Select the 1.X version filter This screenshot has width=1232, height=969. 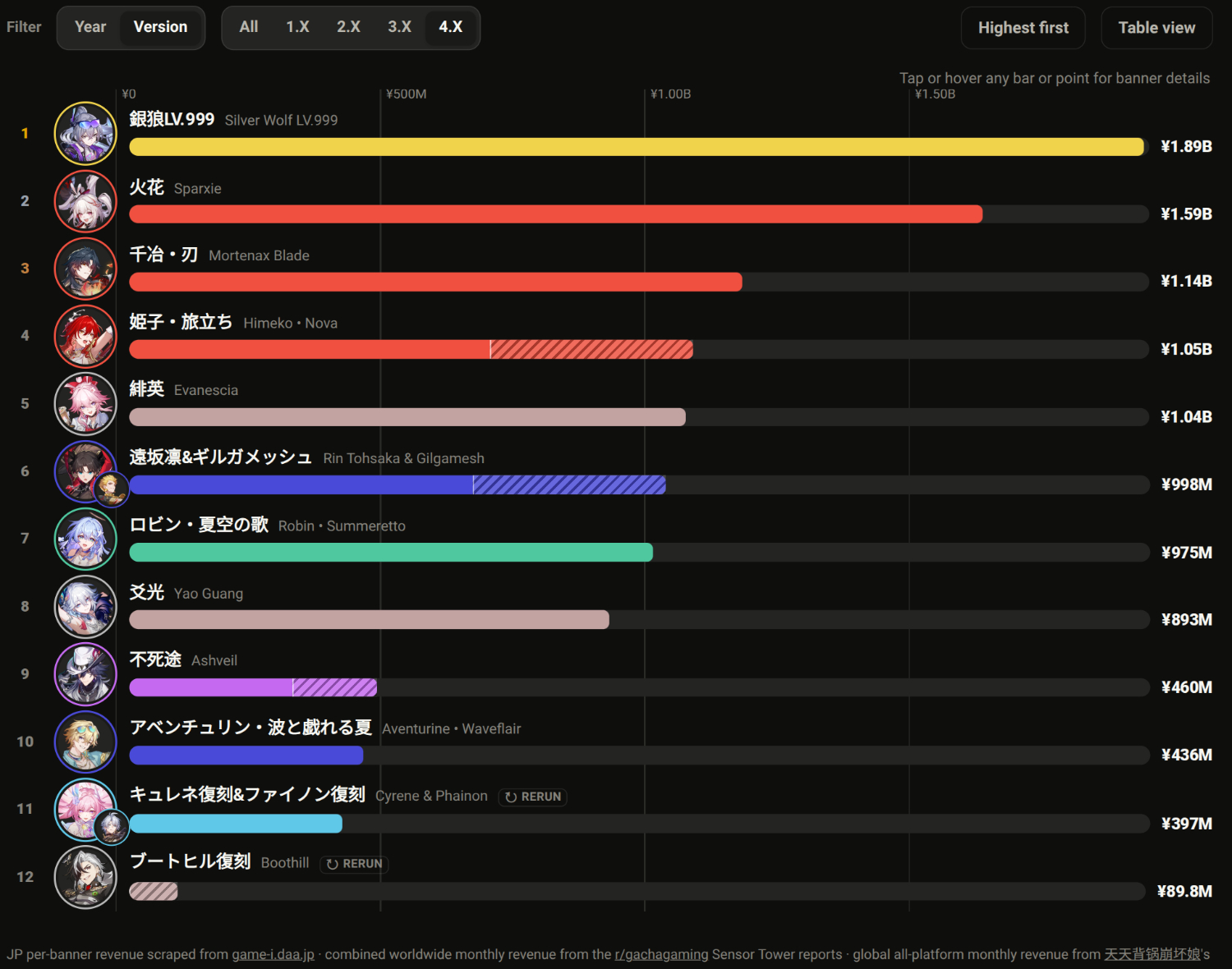pyautogui.click(x=297, y=27)
